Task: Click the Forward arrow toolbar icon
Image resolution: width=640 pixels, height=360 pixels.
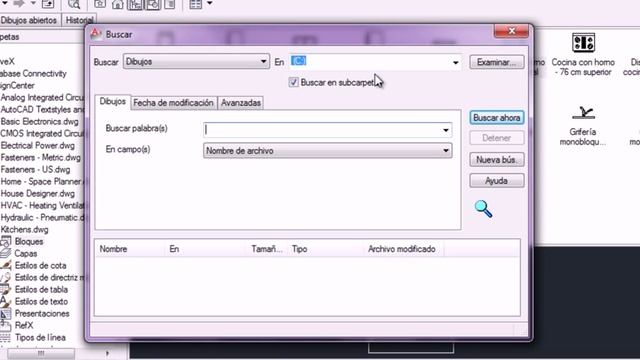Action: [x=19, y=4]
